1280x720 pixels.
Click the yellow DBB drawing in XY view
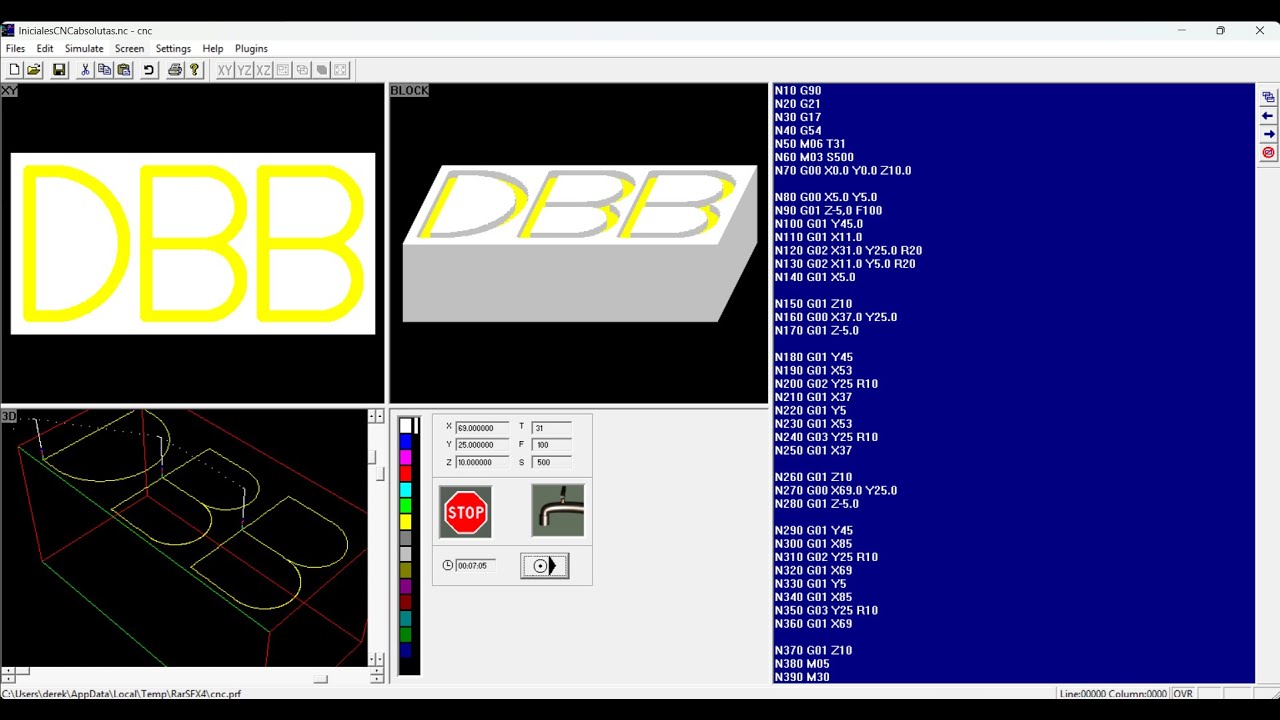click(193, 243)
